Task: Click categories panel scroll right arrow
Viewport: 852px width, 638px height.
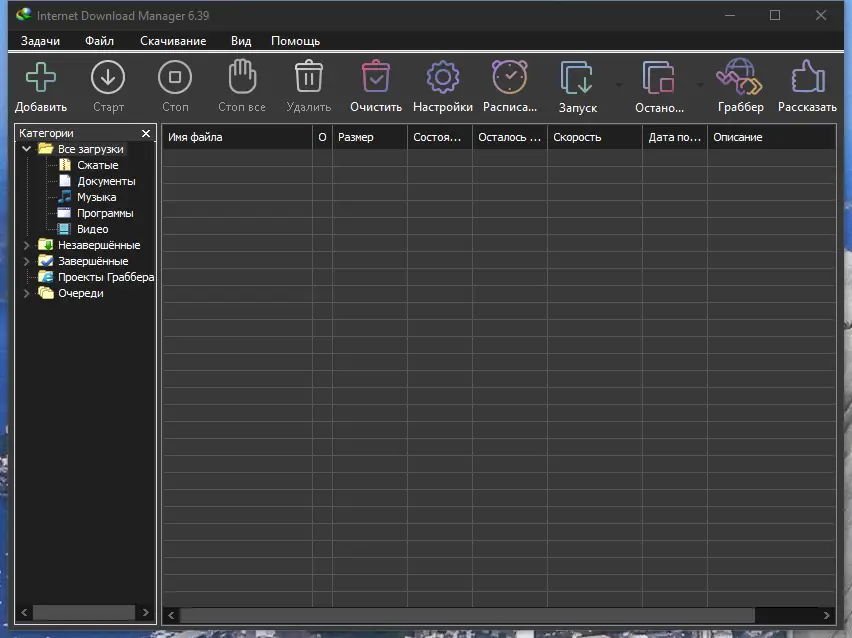Action: 146,612
